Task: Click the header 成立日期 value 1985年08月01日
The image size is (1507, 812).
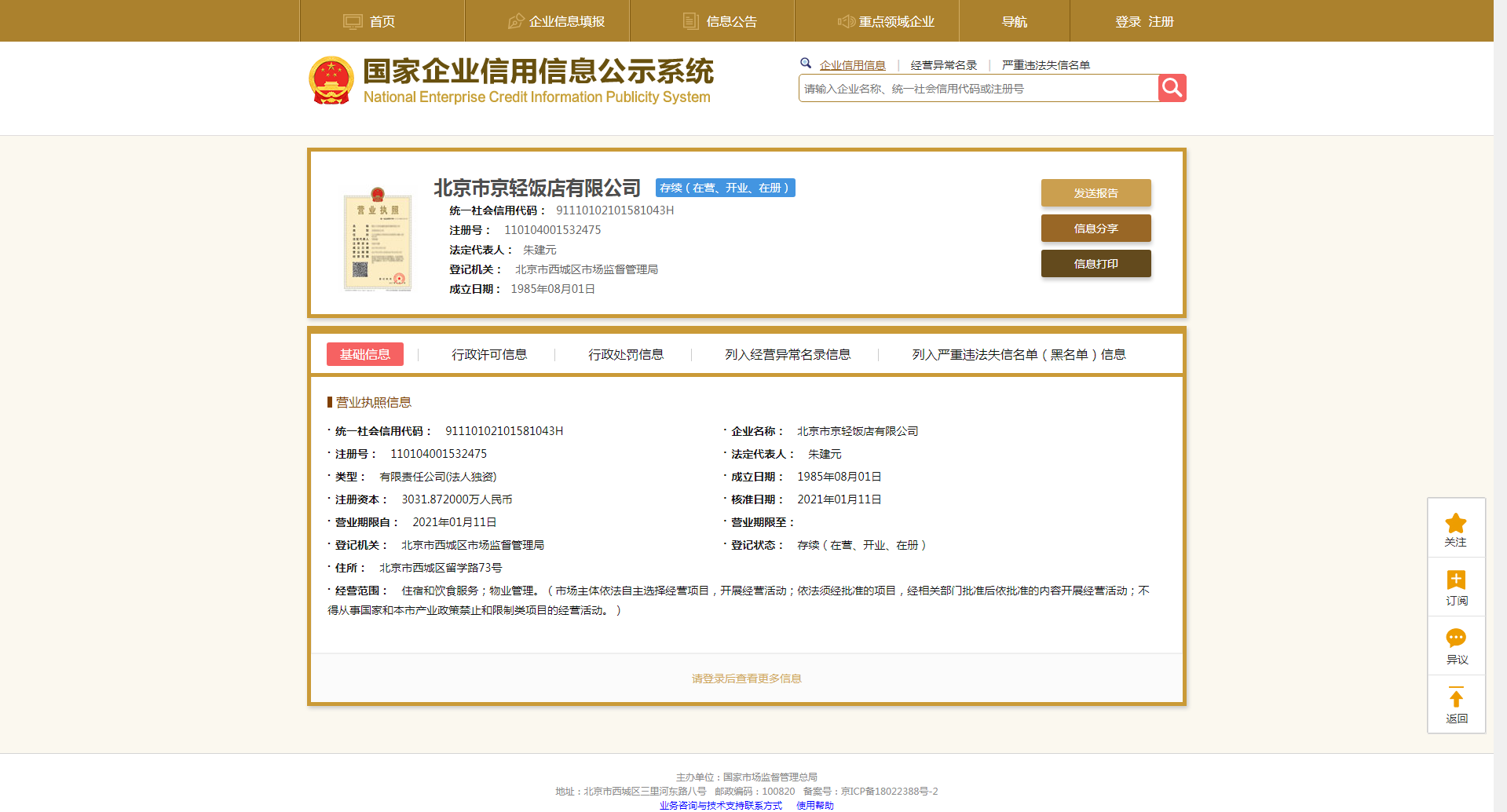Action: point(552,289)
